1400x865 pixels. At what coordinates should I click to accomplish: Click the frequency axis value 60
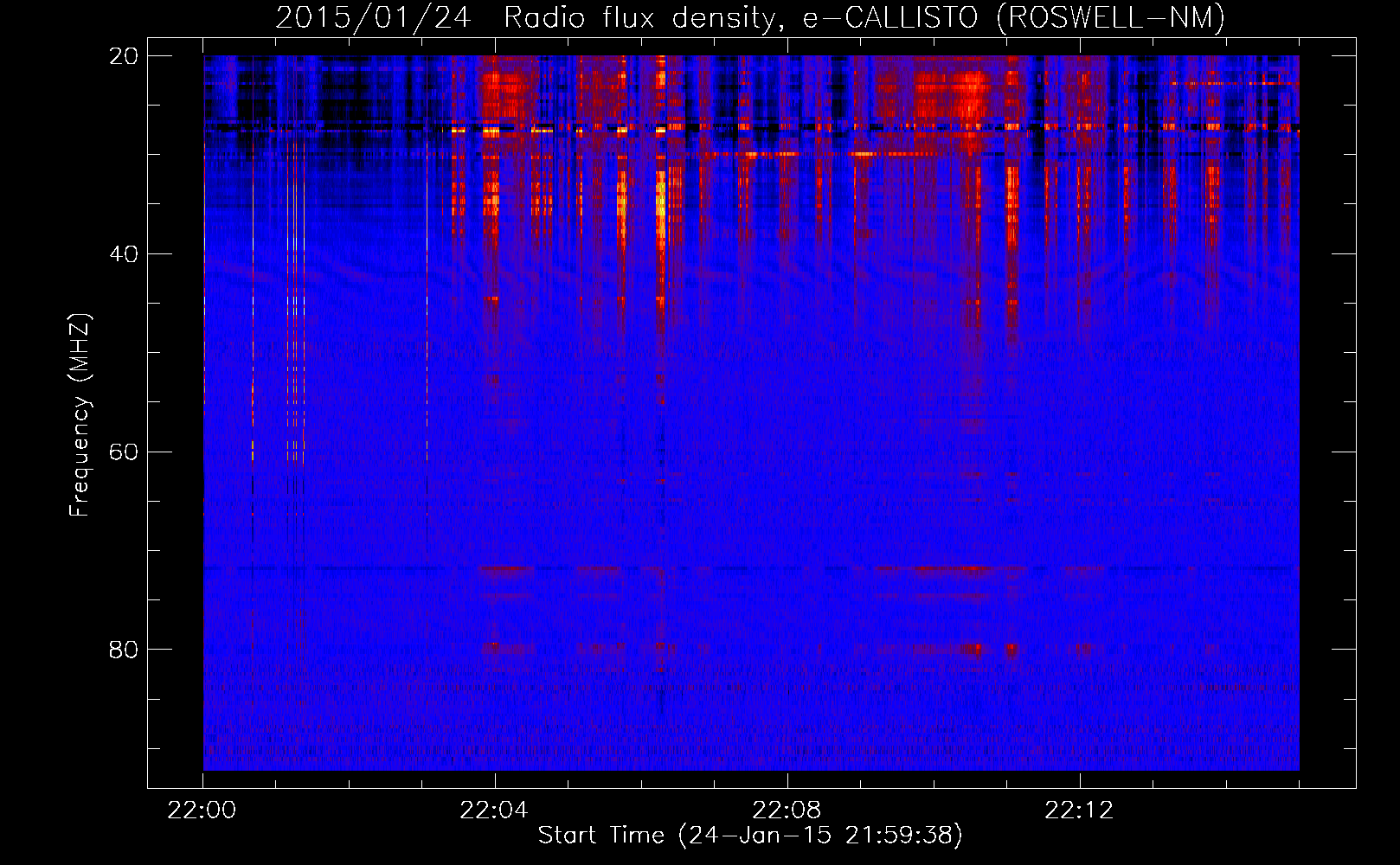[x=124, y=452]
